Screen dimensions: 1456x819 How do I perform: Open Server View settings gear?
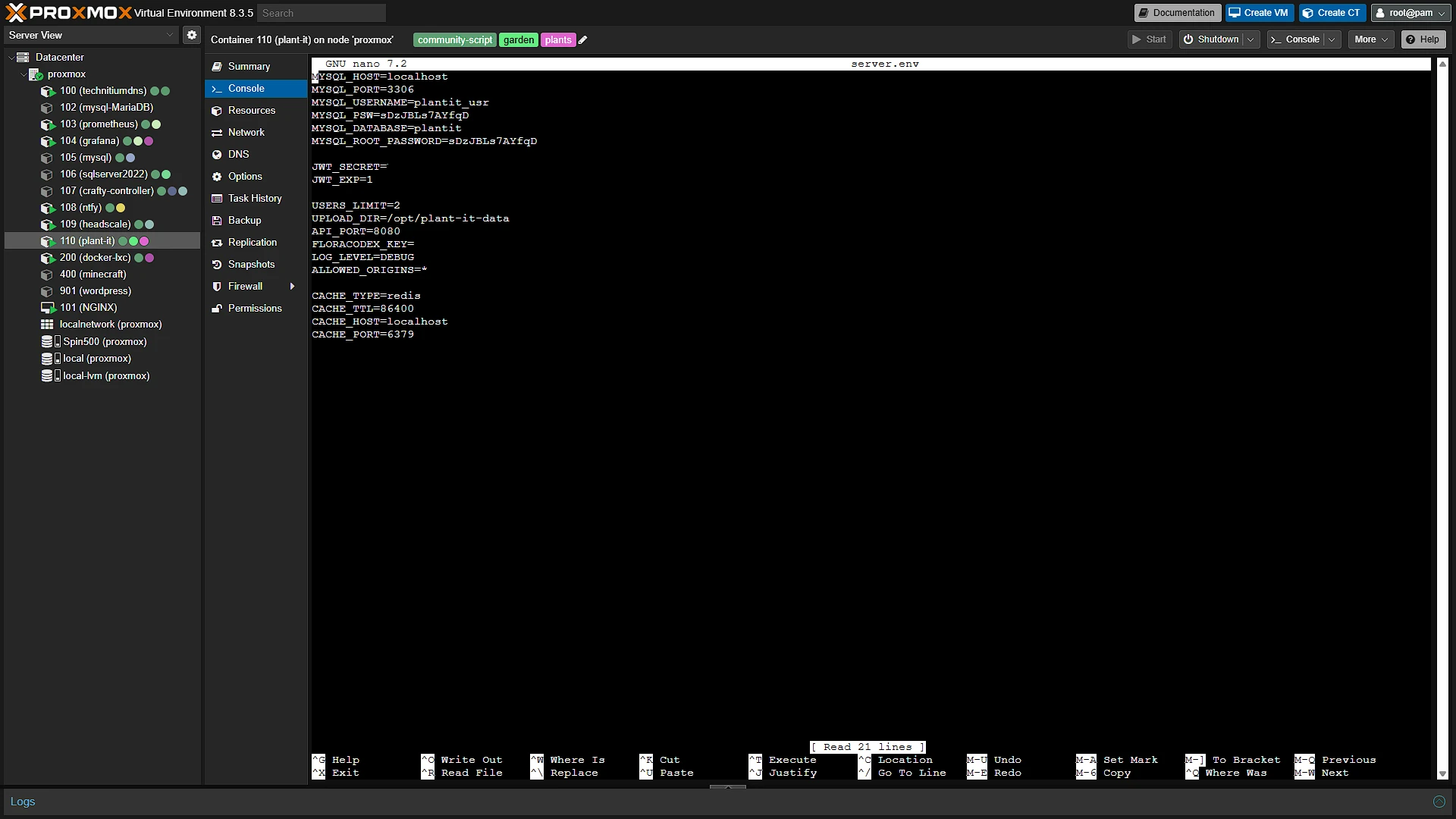[x=192, y=35]
